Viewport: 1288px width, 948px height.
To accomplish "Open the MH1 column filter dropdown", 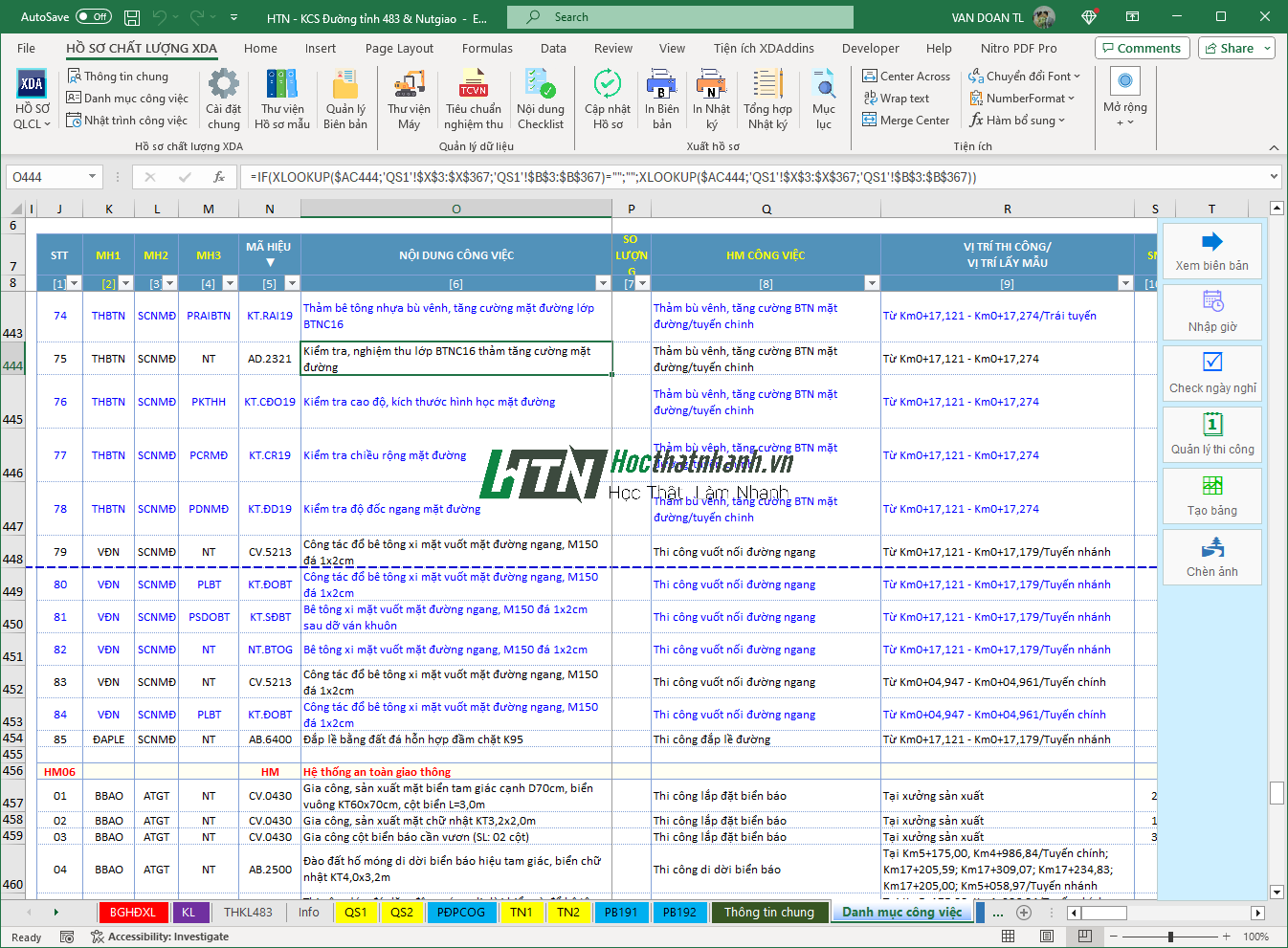I will 125,283.
